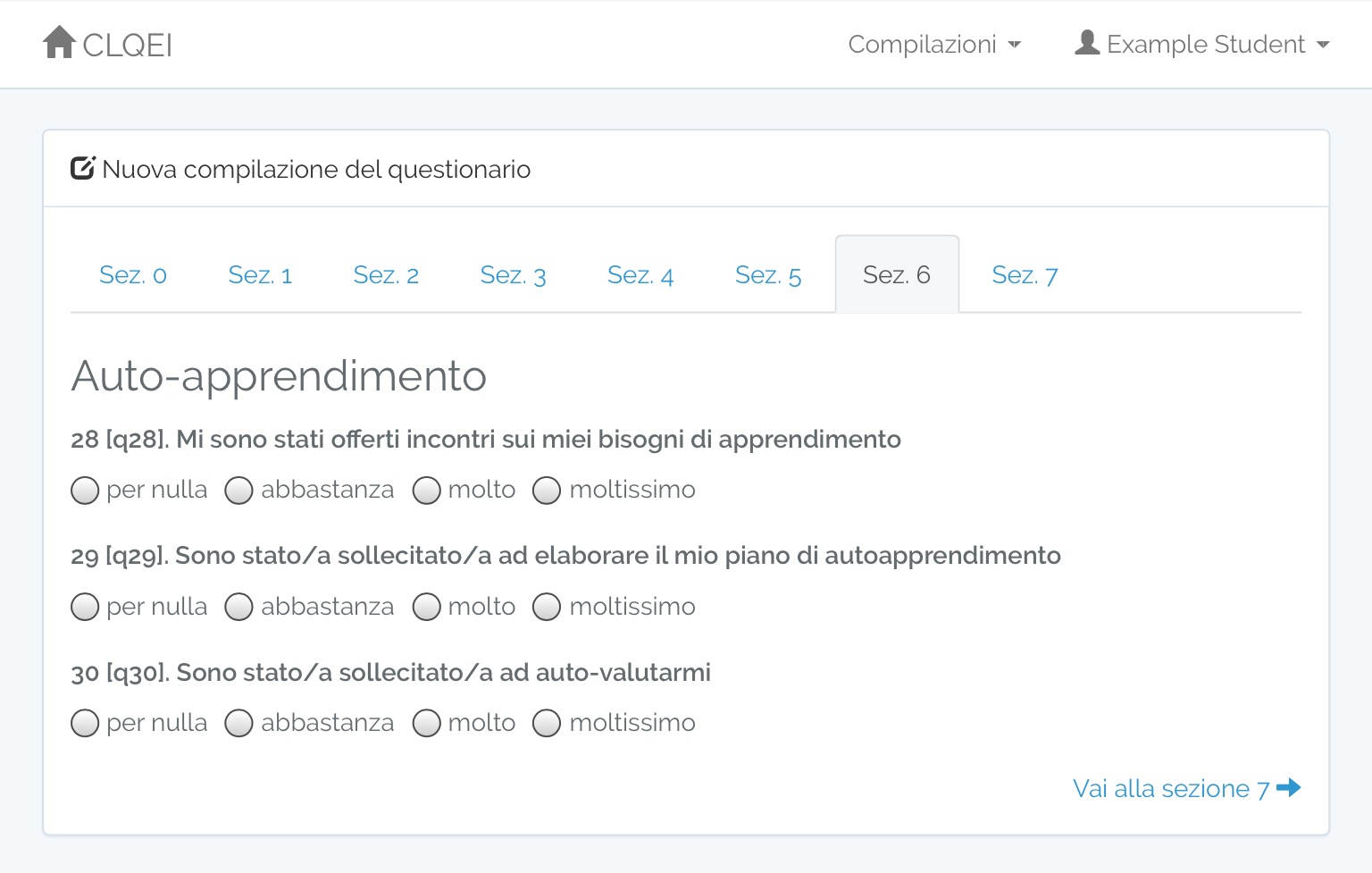This screenshot has width=1372, height=873.
Task: Select 'moltissimo' for question 28
Action: click(x=547, y=491)
